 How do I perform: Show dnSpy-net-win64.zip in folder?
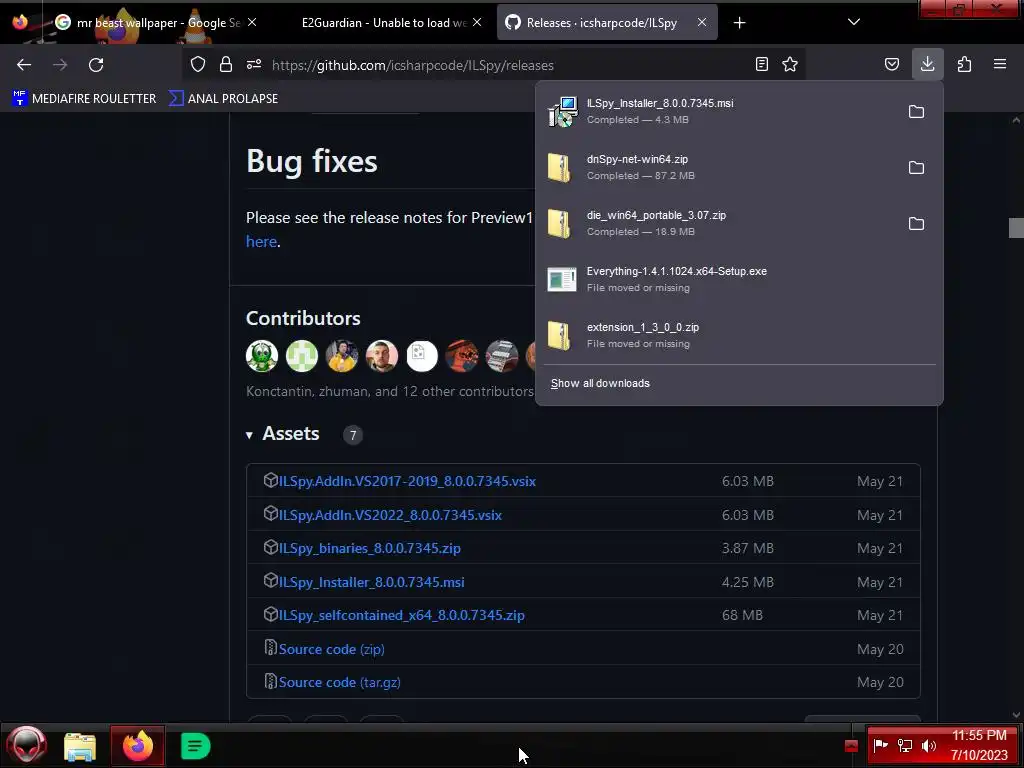916,168
